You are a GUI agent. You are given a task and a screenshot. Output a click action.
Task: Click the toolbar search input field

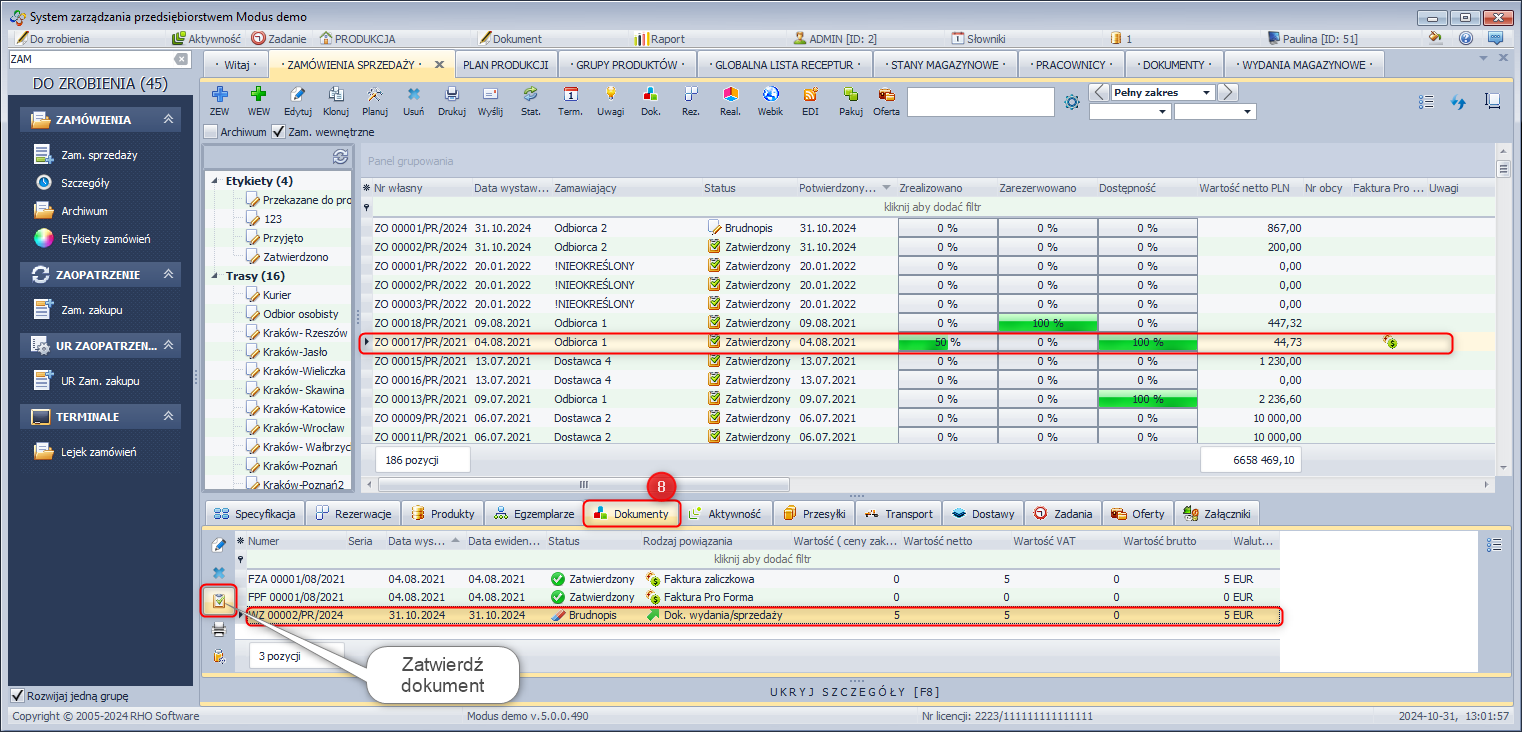click(x=980, y=102)
